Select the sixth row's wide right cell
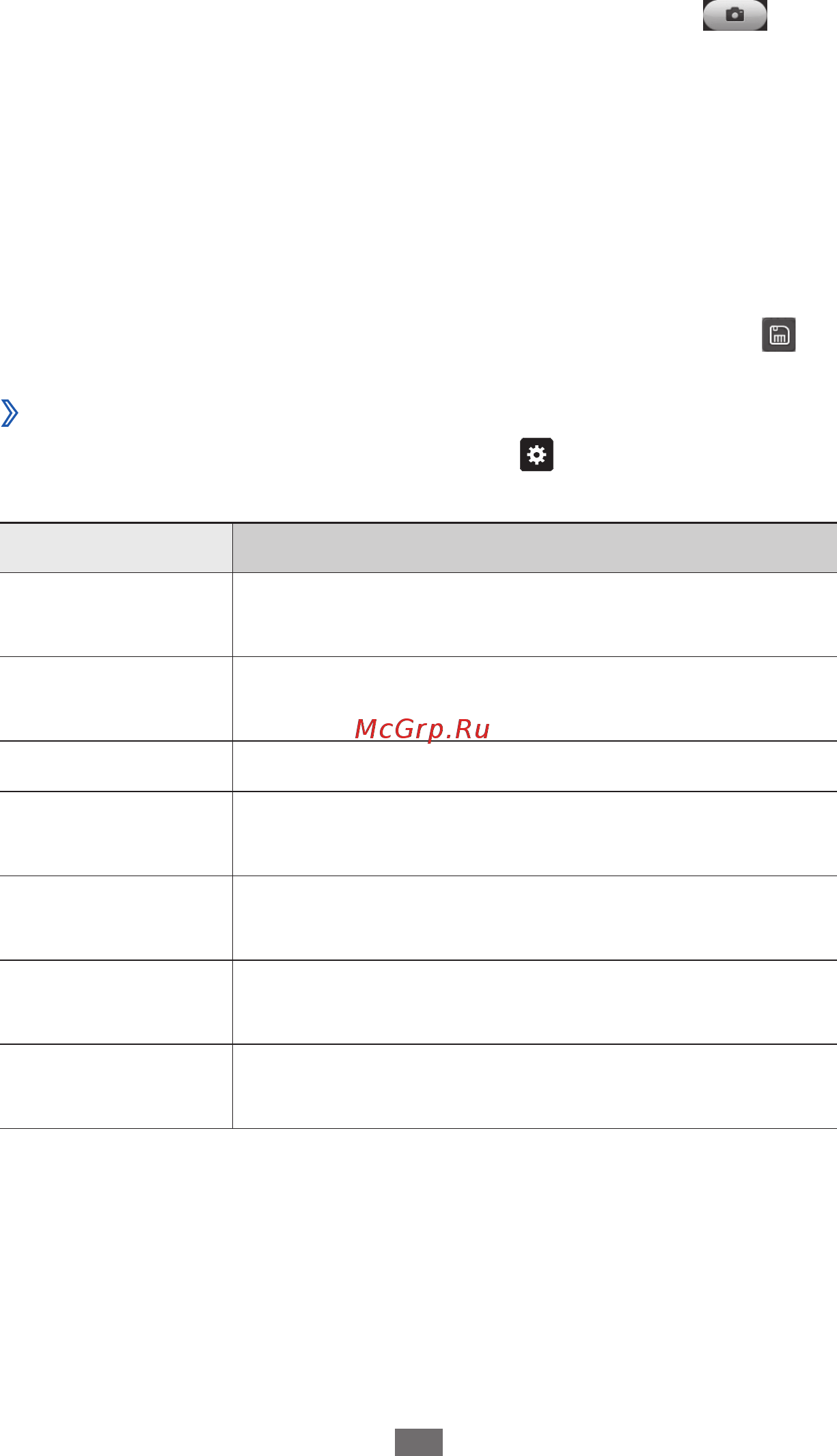The width and height of the screenshot is (837, 1456). (x=535, y=1002)
